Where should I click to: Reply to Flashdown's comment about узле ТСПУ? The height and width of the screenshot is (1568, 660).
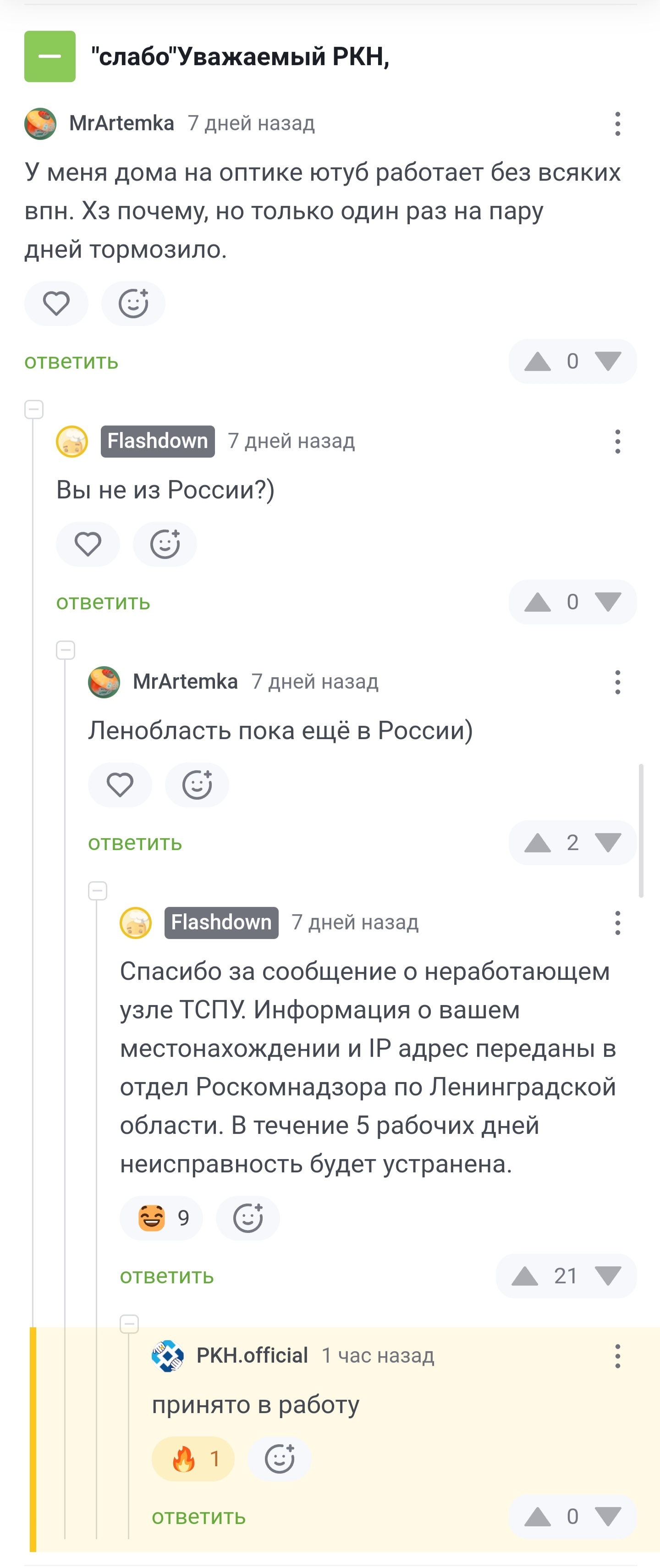[x=167, y=1276]
